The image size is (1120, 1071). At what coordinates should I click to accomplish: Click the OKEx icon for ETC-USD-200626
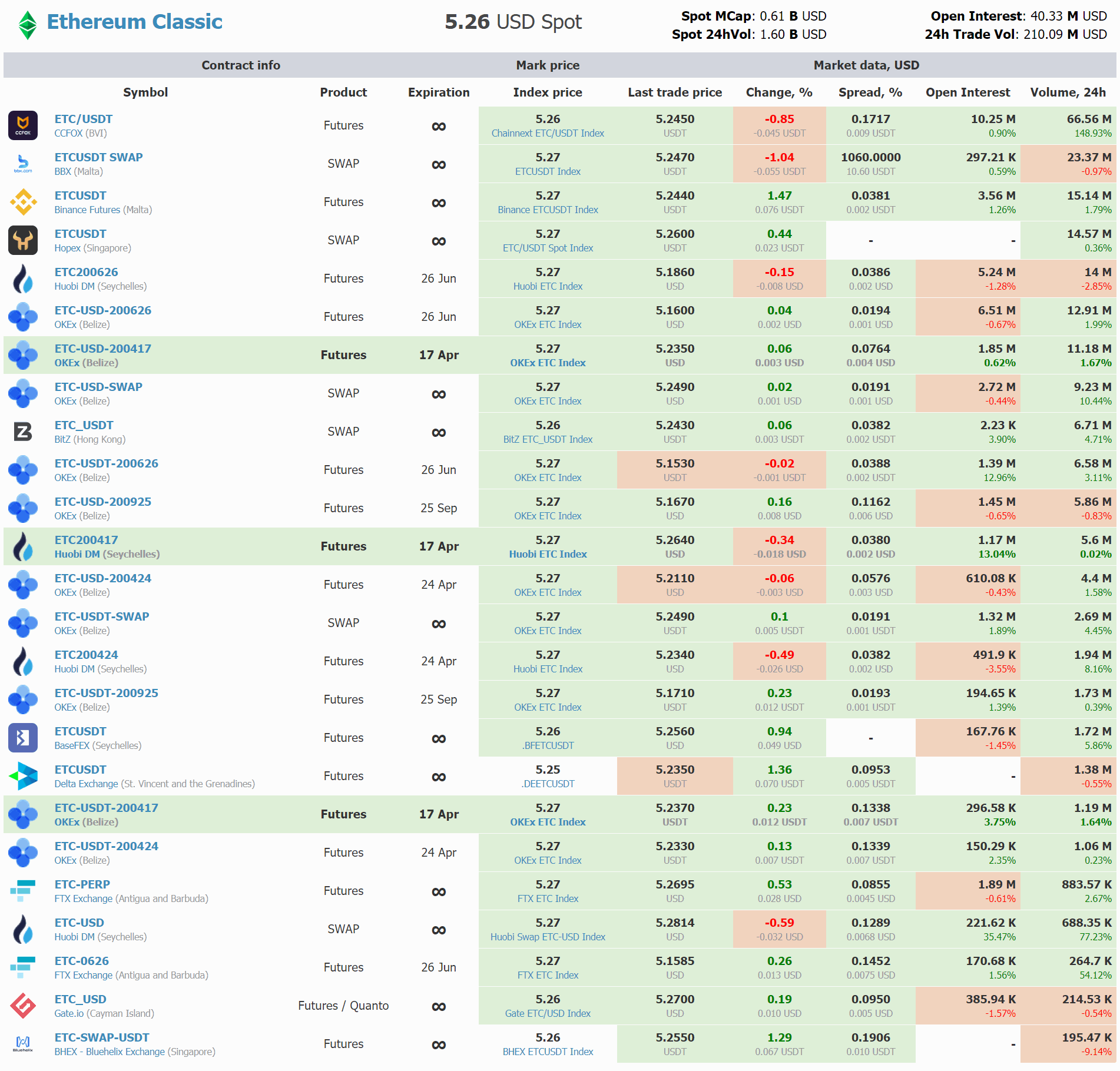click(x=23, y=317)
